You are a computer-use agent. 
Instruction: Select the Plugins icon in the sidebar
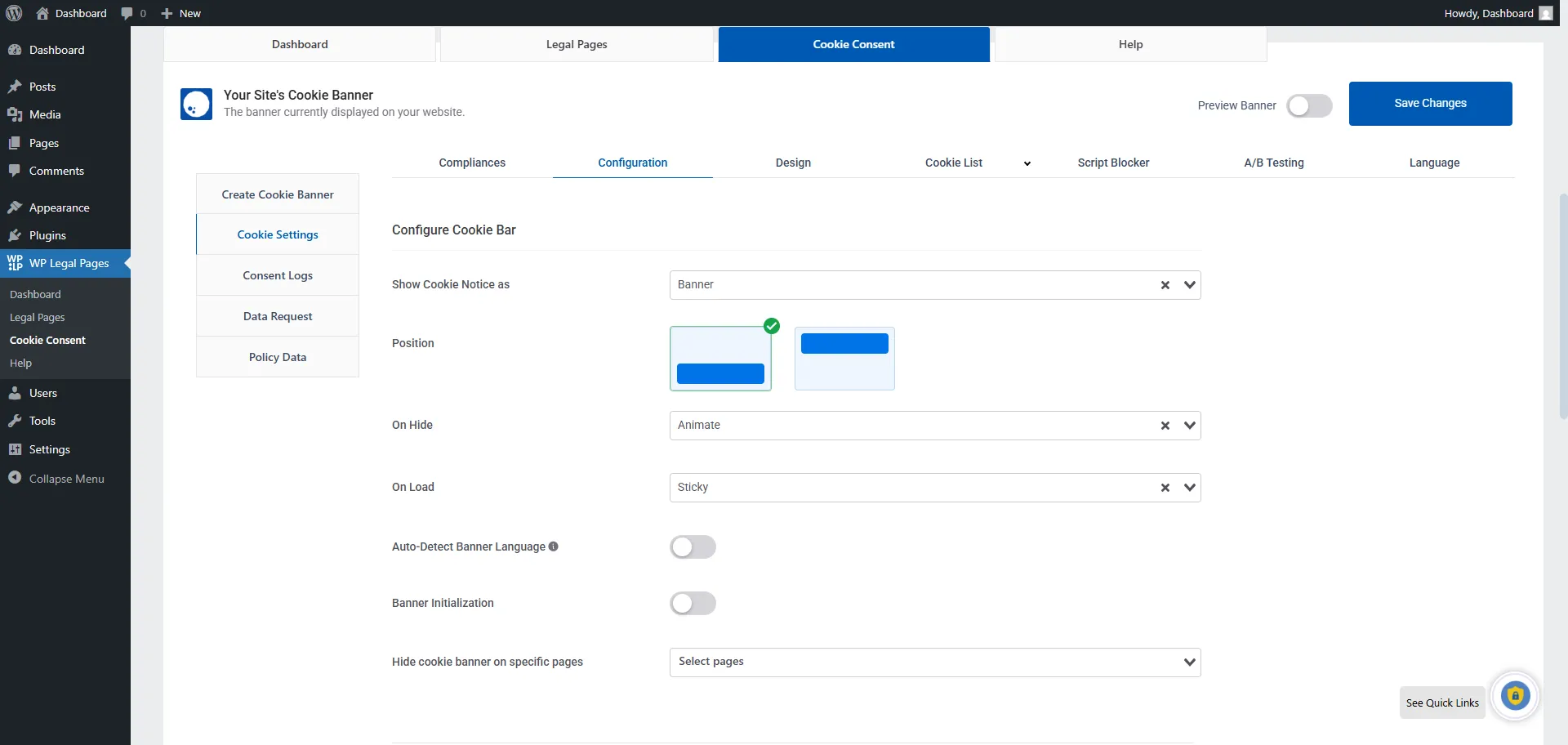(x=15, y=235)
